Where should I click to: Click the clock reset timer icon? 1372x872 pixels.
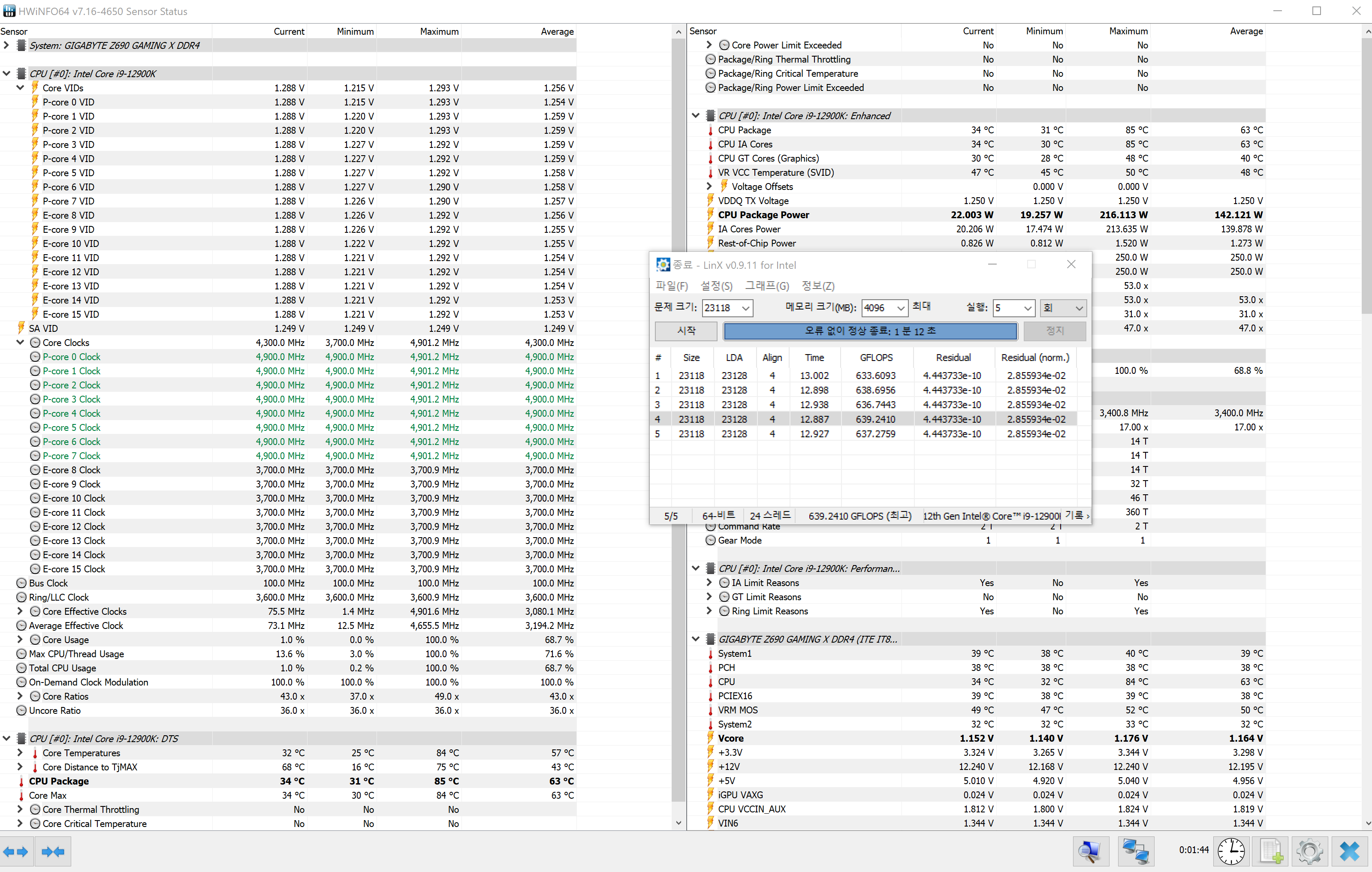click(1231, 851)
